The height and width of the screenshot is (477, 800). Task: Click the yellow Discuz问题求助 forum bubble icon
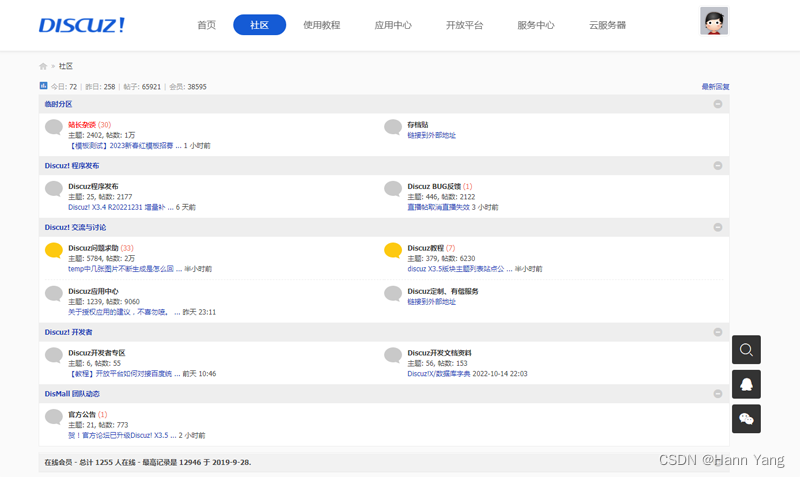pos(54,250)
